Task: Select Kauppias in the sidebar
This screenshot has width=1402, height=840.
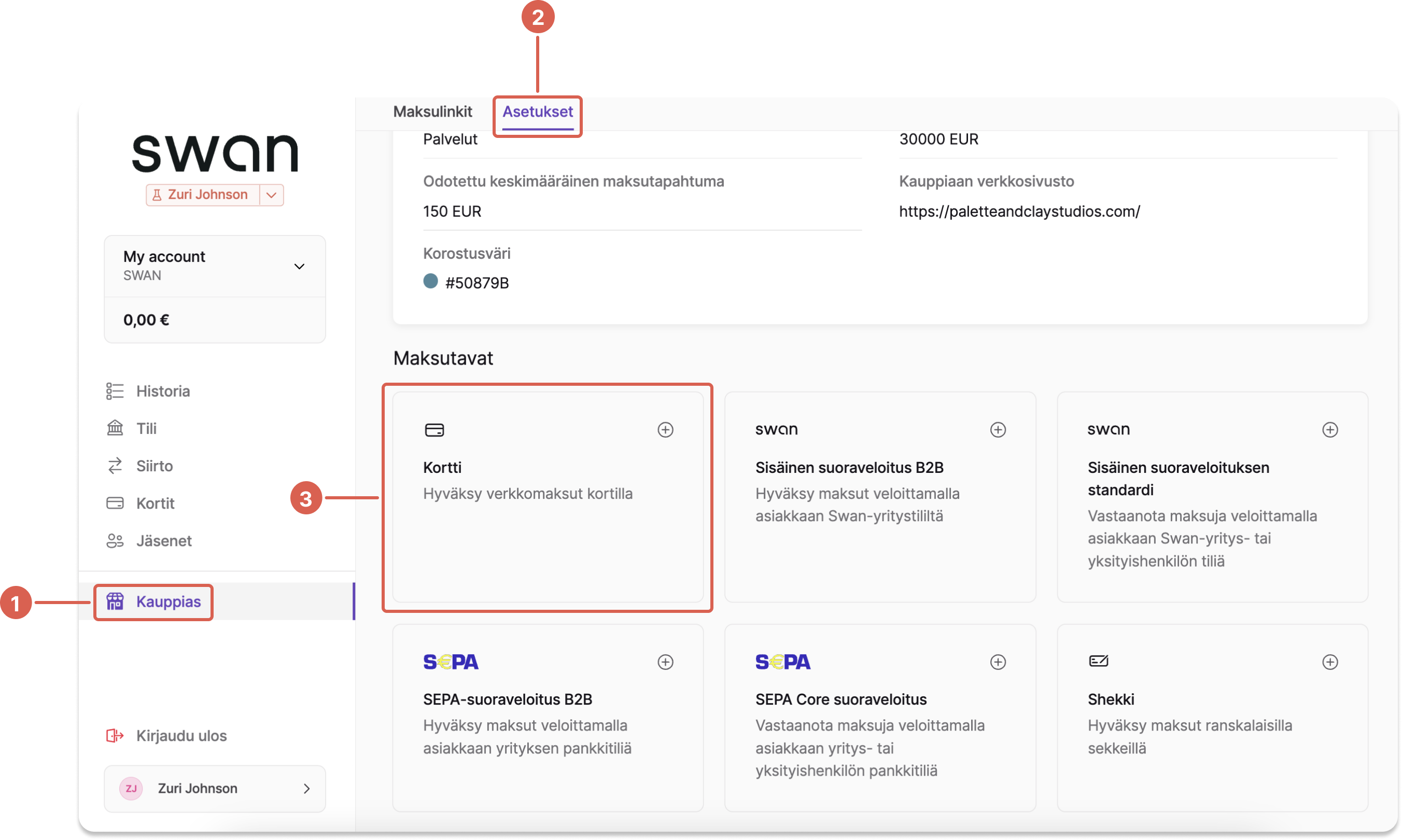Action: click(217, 601)
